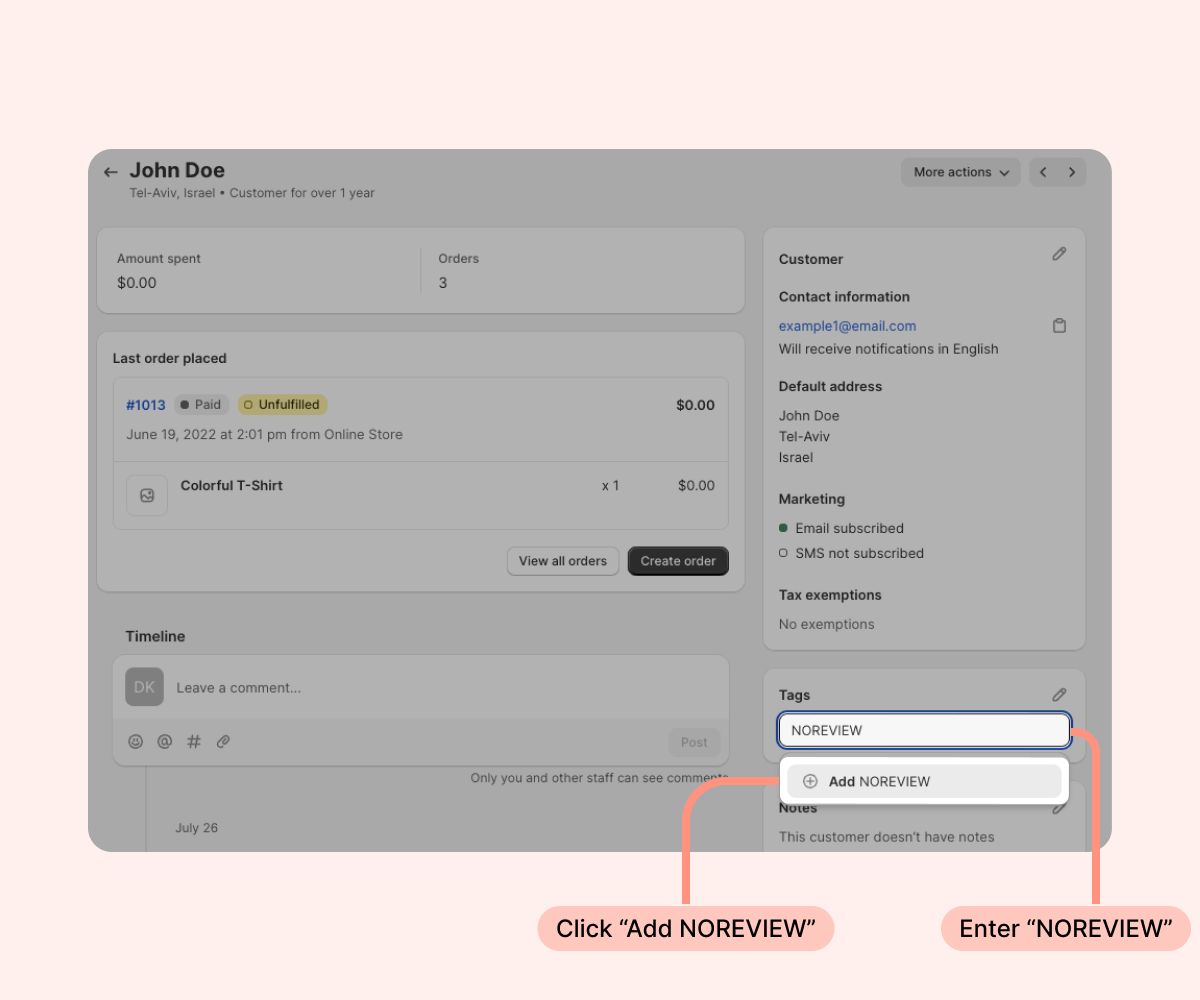Click the Leave a comment field
The height and width of the screenshot is (1000, 1200).
click(x=440, y=688)
